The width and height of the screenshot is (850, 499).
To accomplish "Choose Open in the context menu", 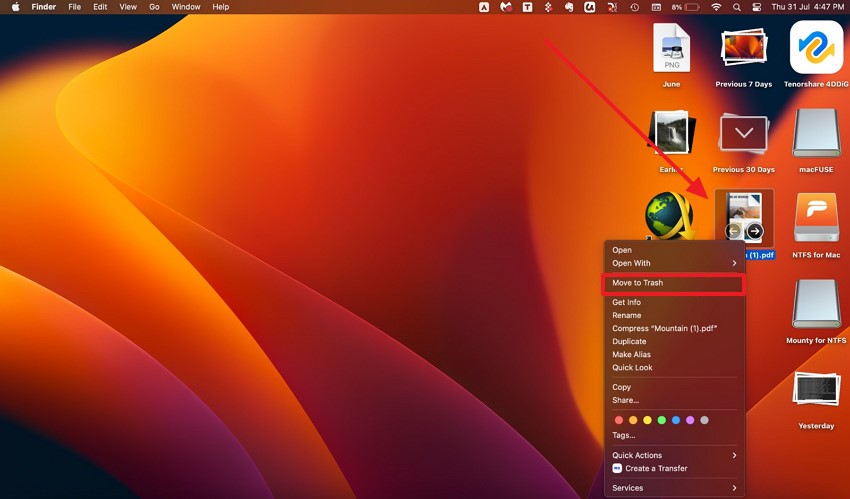I will coord(674,250).
